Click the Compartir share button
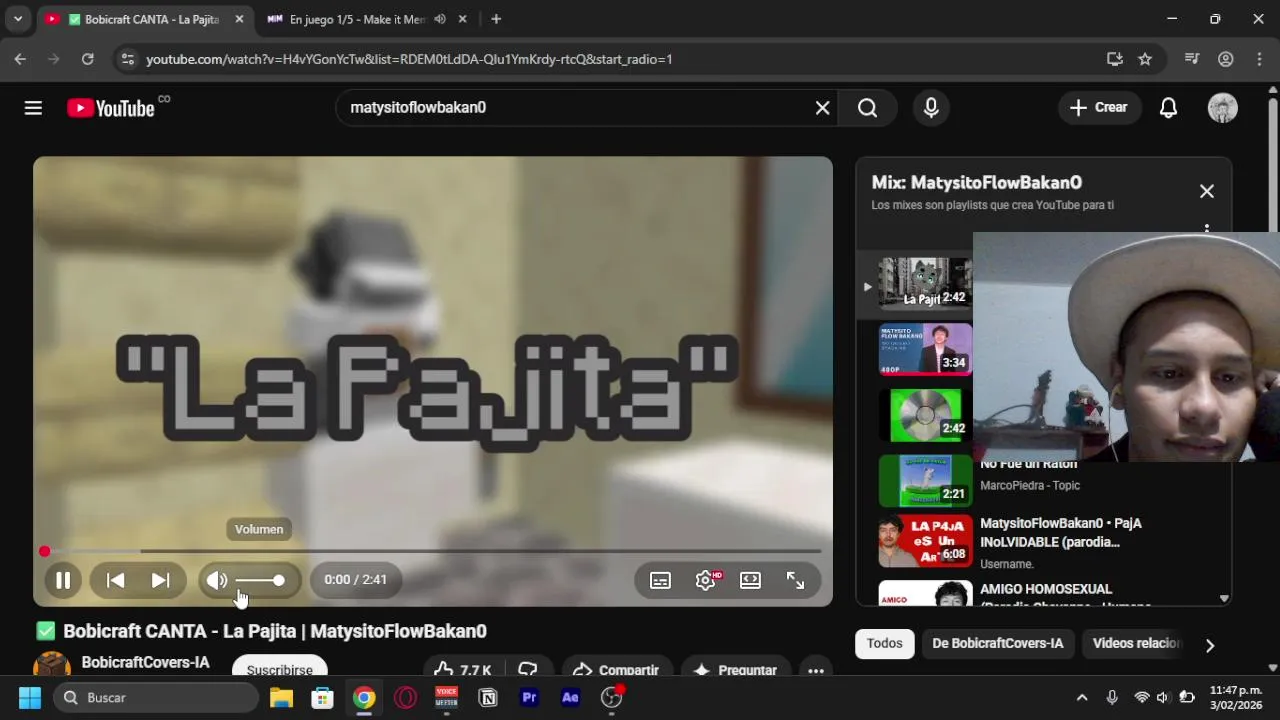This screenshot has height=720, width=1280. point(616,669)
